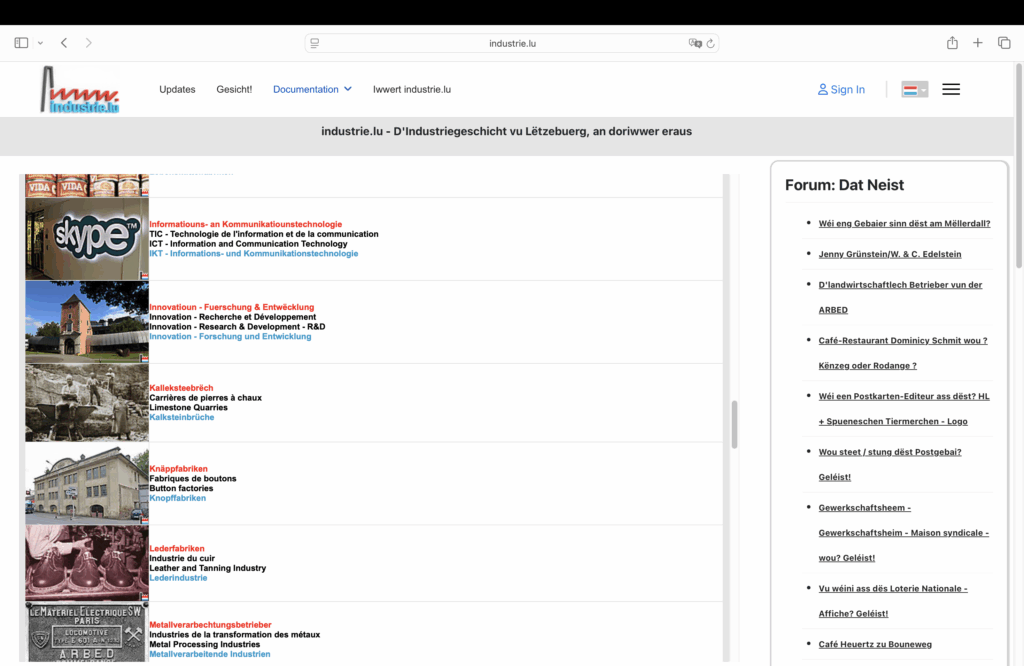Viewport: 1024px width, 666px height.
Task: Open the hamburger menu
Action: pyautogui.click(x=951, y=89)
